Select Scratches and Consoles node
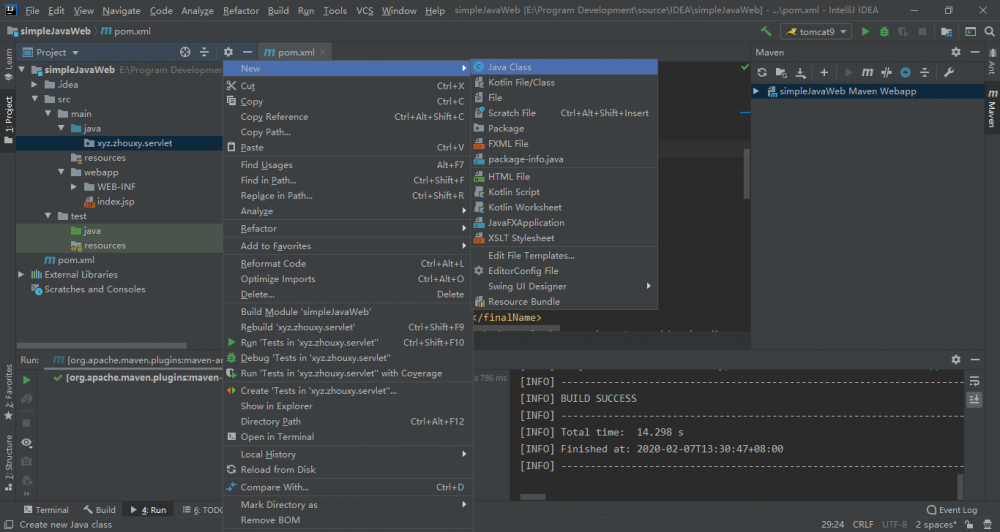Image resolution: width=1000 pixels, height=532 pixels. 89,289
